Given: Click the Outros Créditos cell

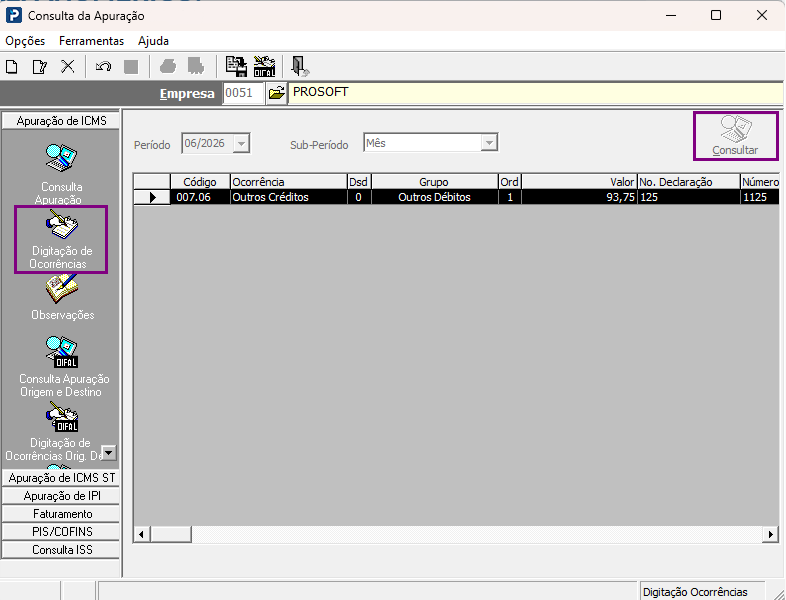Looking at the screenshot, I should tap(289, 197).
